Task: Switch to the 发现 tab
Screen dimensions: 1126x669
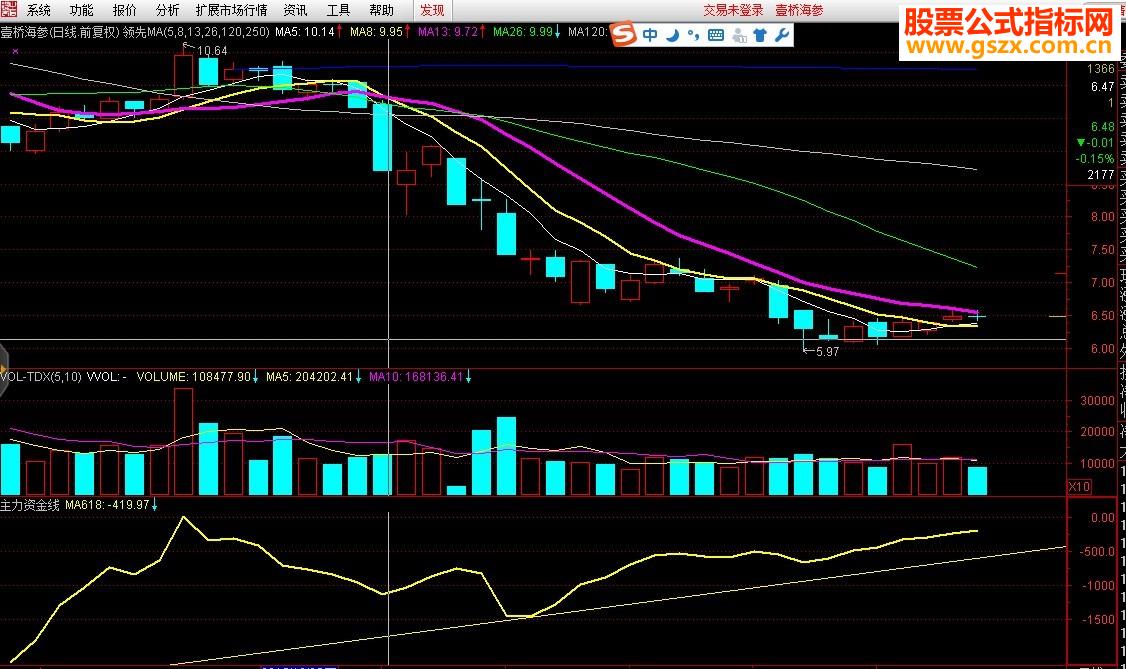Action: [432, 10]
